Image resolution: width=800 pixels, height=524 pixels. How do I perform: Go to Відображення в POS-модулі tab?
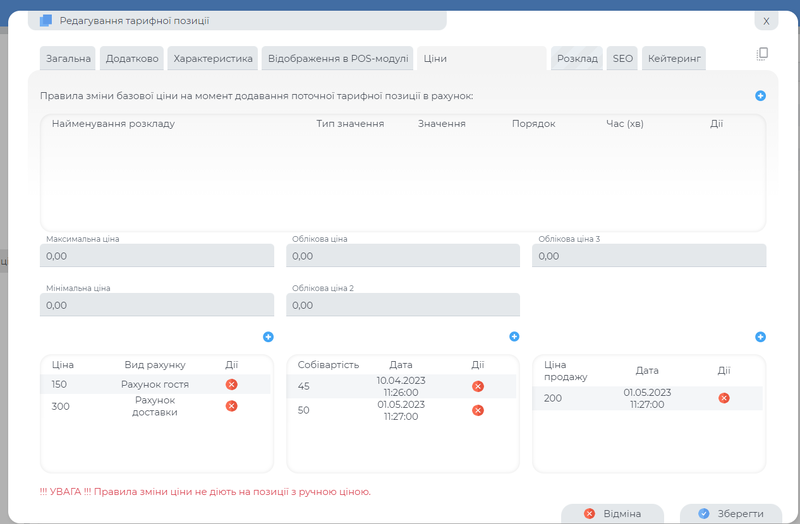338,59
